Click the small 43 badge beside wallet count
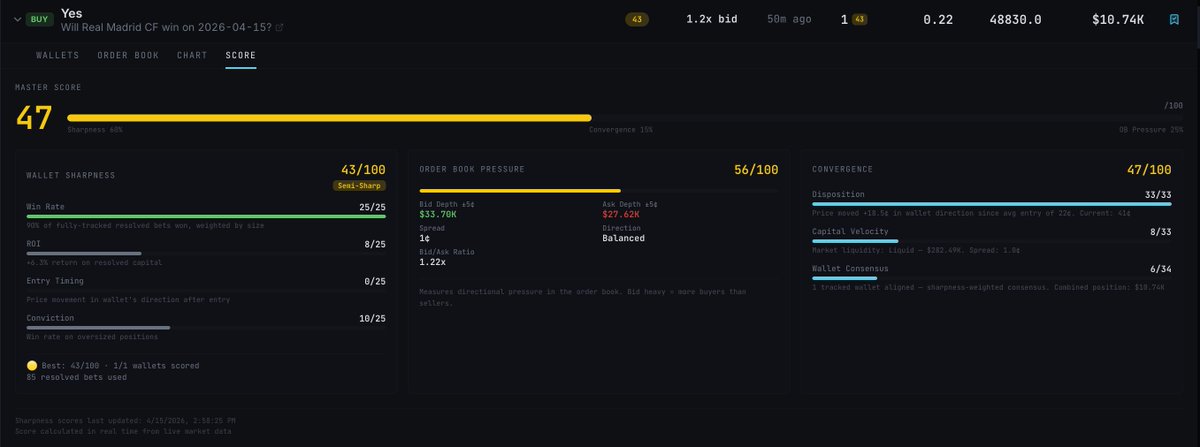Viewport: 1200px width, 447px height. [860, 19]
